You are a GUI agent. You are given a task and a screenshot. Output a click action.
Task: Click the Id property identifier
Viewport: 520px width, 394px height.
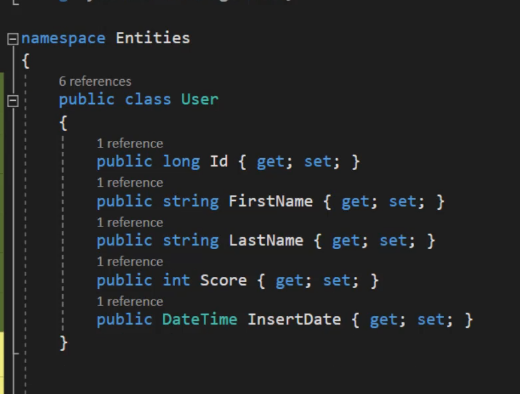(x=219, y=162)
